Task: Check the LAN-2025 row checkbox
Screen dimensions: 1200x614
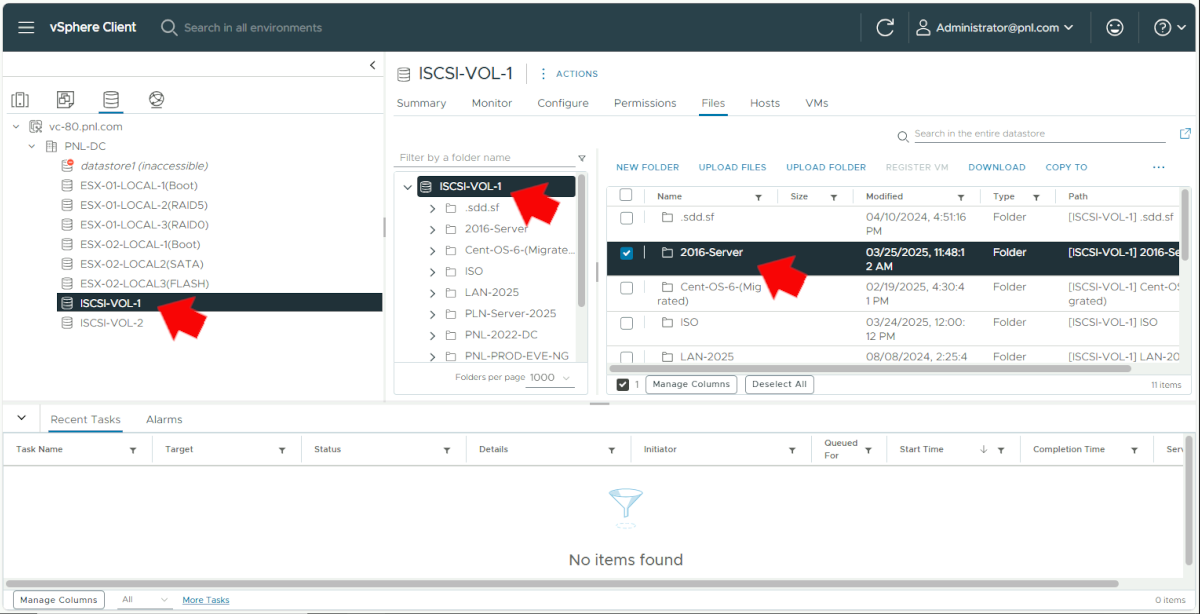Action: click(x=626, y=357)
